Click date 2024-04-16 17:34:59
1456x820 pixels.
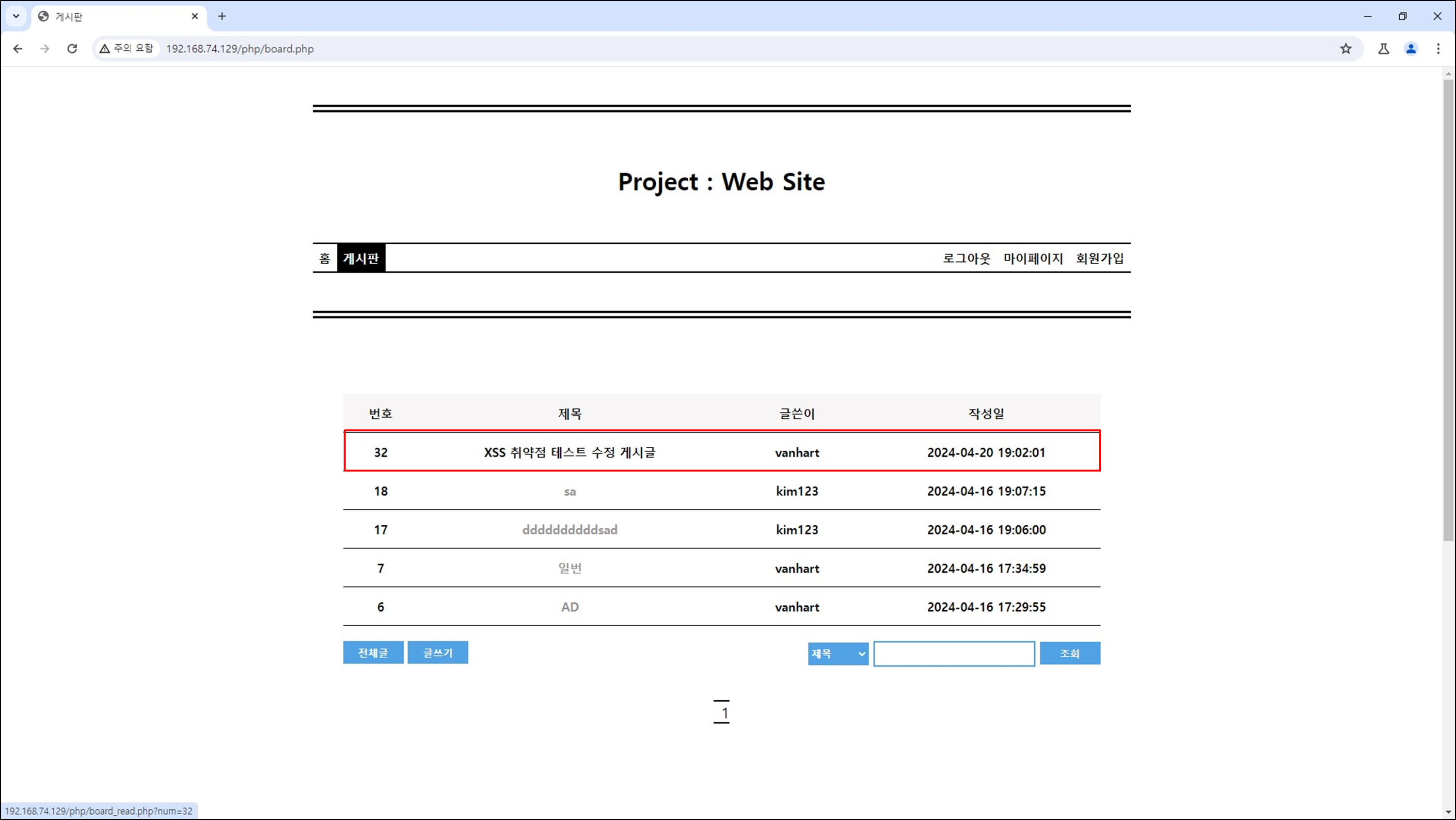click(986, 568)
